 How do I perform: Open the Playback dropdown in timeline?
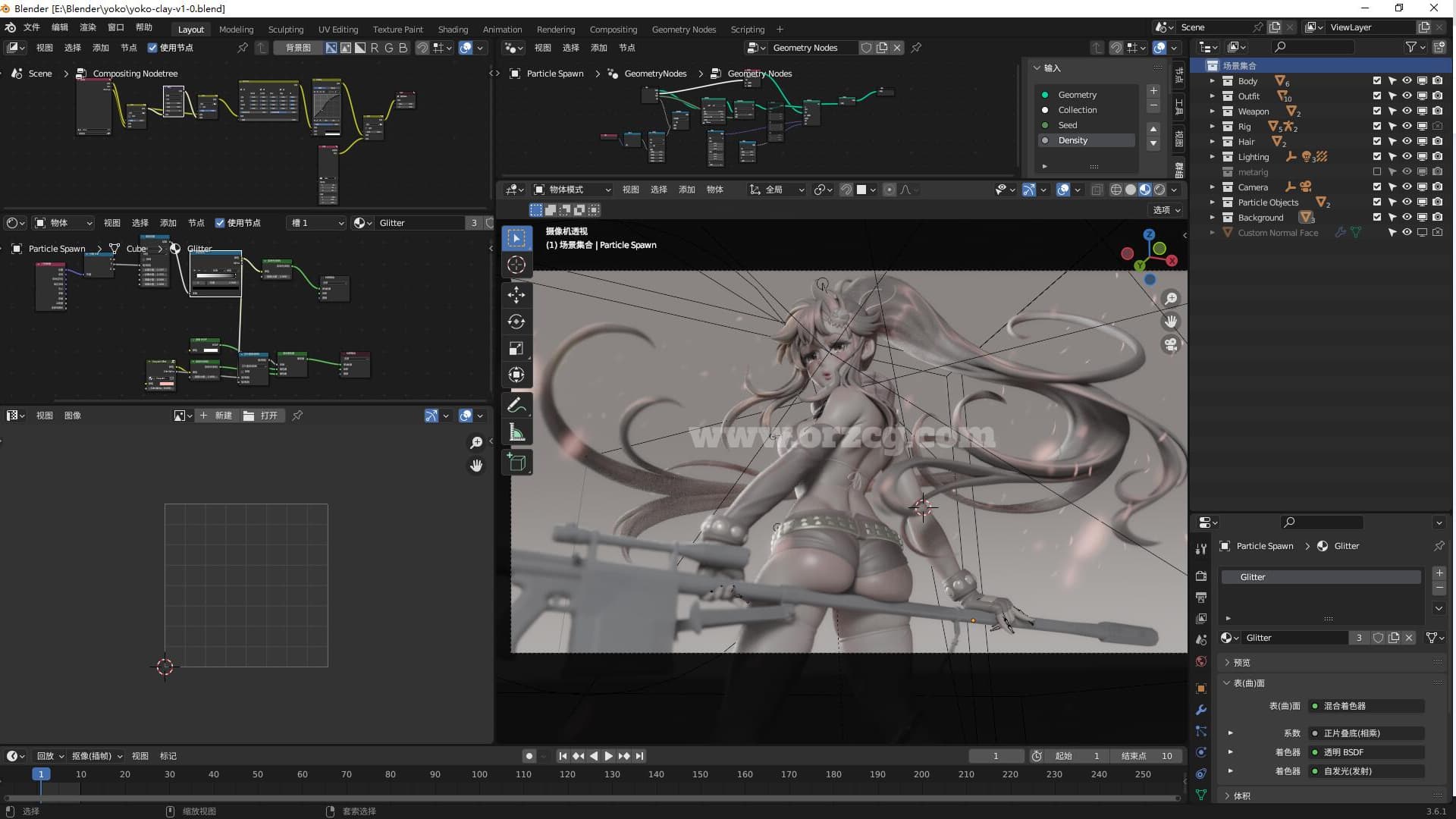pos(50,756)
